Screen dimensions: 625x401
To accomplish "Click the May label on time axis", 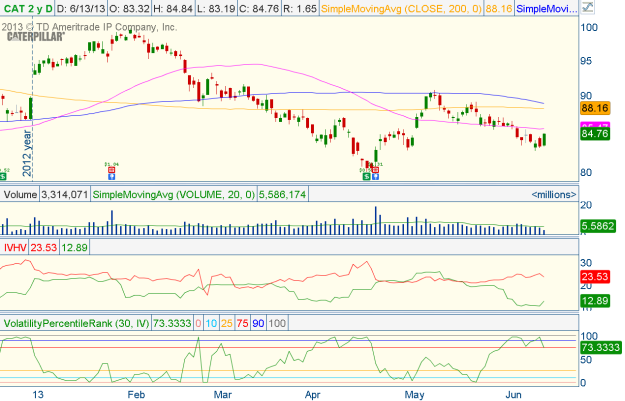I will 414,395.
